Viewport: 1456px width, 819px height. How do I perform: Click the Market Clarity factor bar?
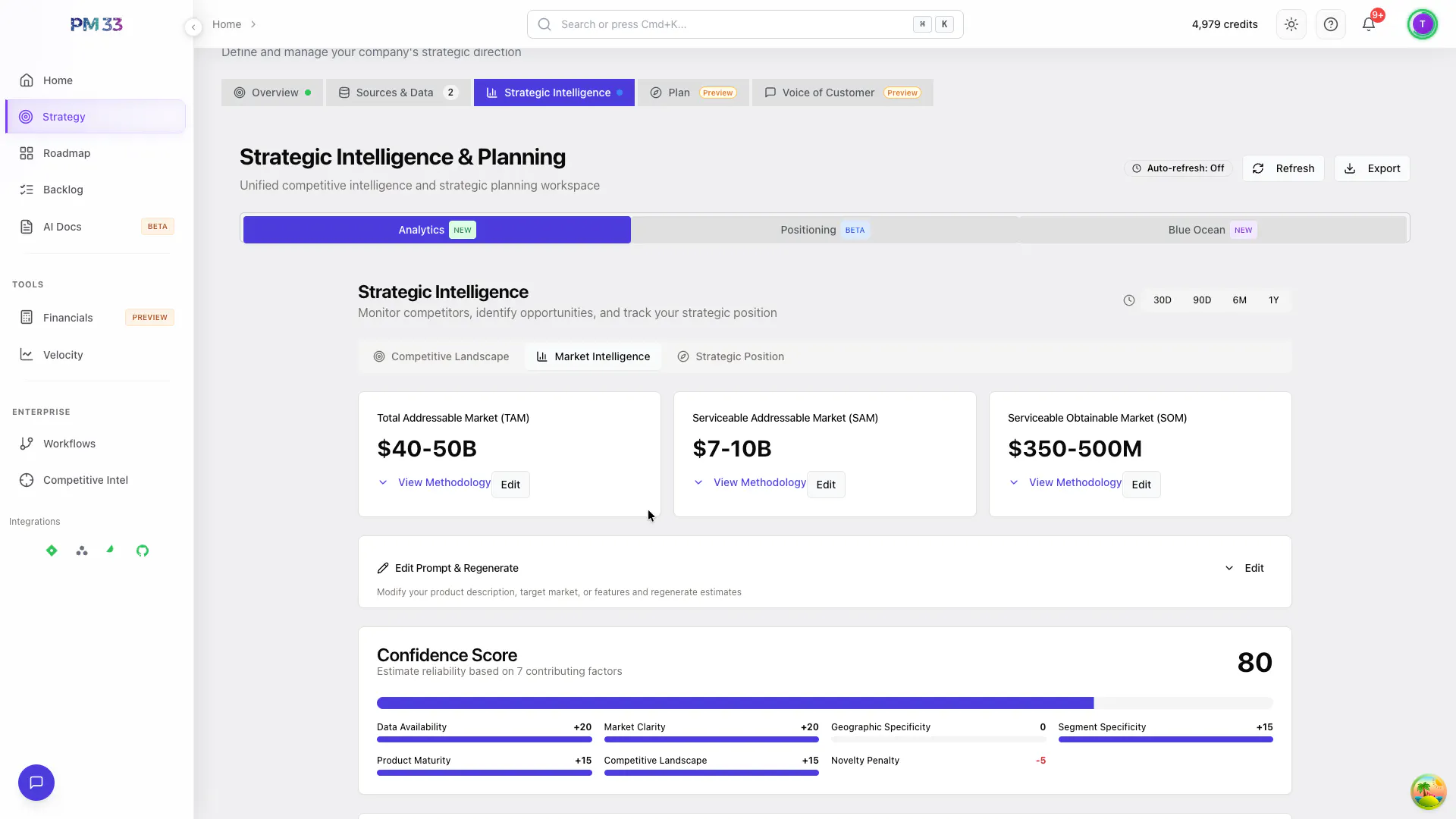pyautogui.click(x=711, y=739)
